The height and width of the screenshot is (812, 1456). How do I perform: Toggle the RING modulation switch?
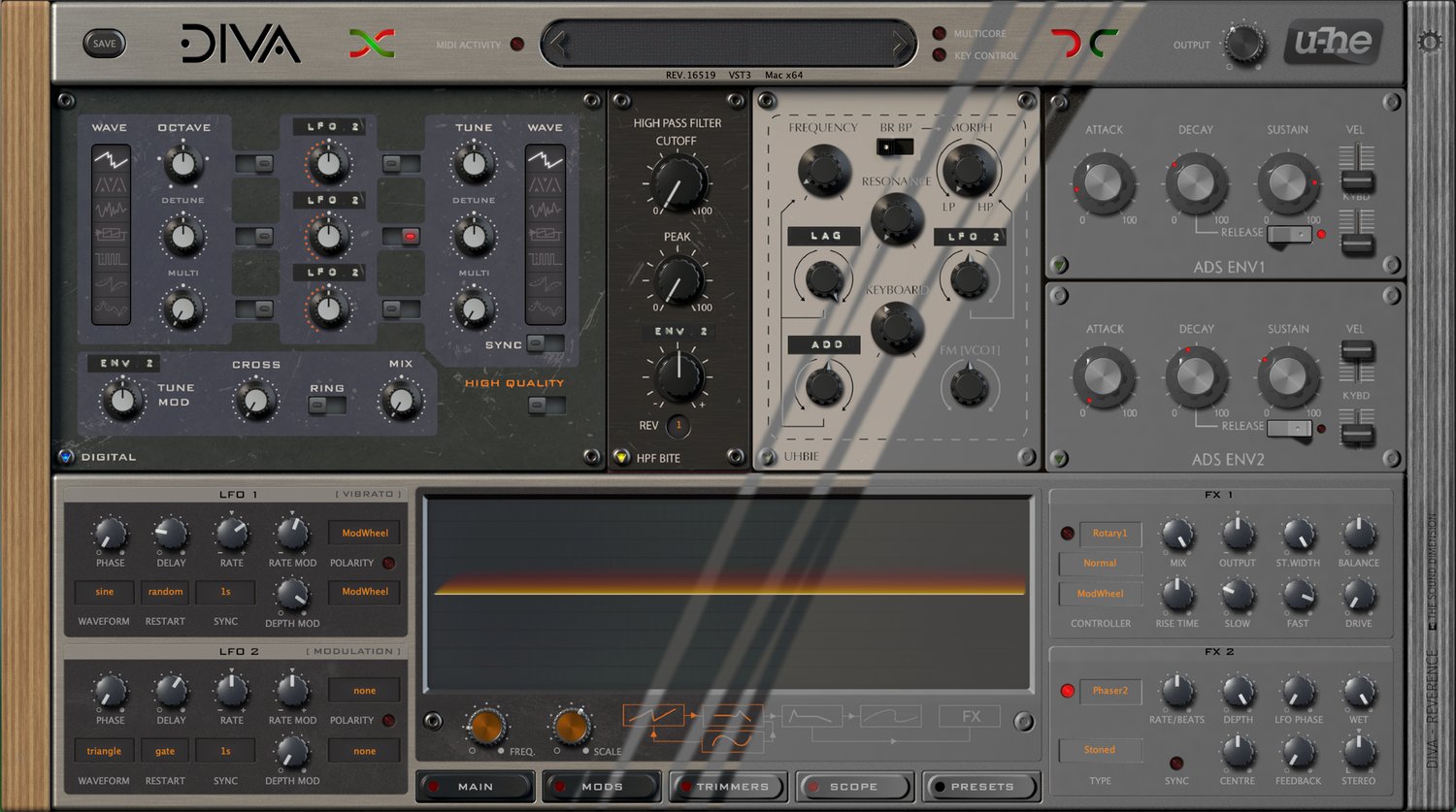click(x=327, y=406)
